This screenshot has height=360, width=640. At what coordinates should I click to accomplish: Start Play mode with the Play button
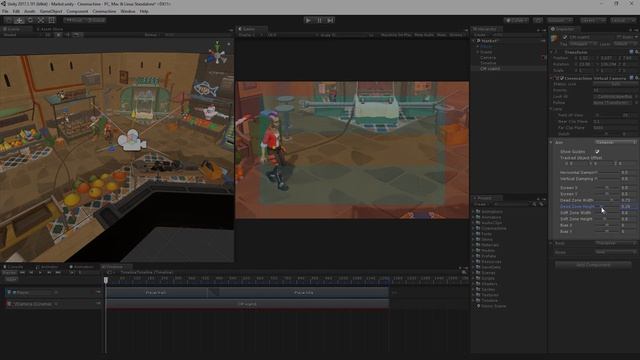(308, 20)
